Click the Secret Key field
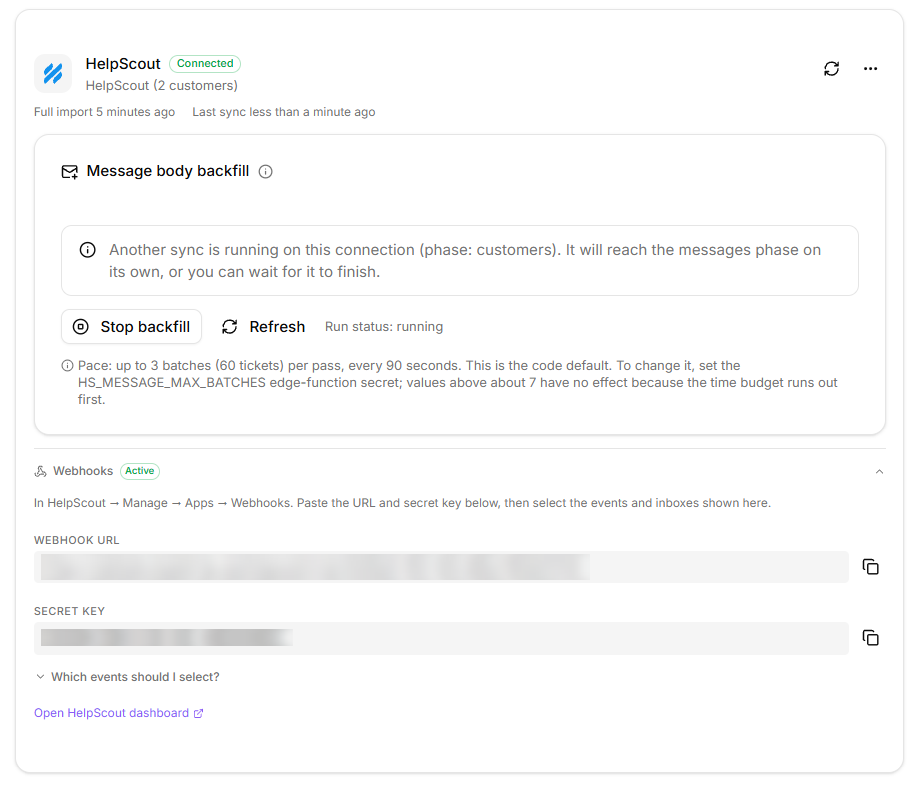Image resolution: width=913 pixels, height=787 pixels. pos(441,638)
